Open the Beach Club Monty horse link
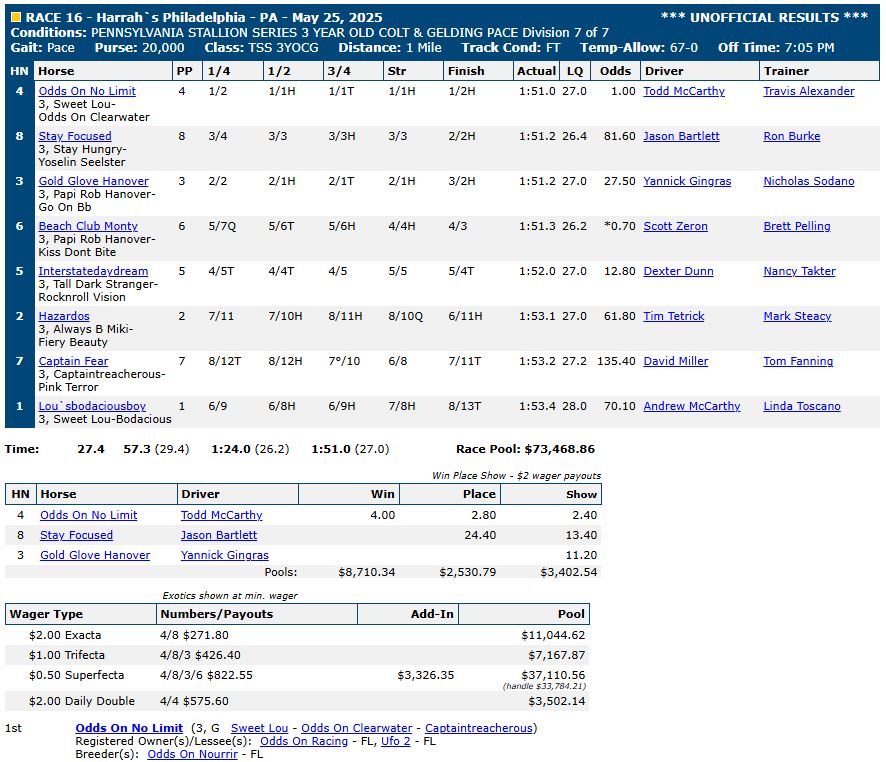886x762 pixels. point(88,226)
